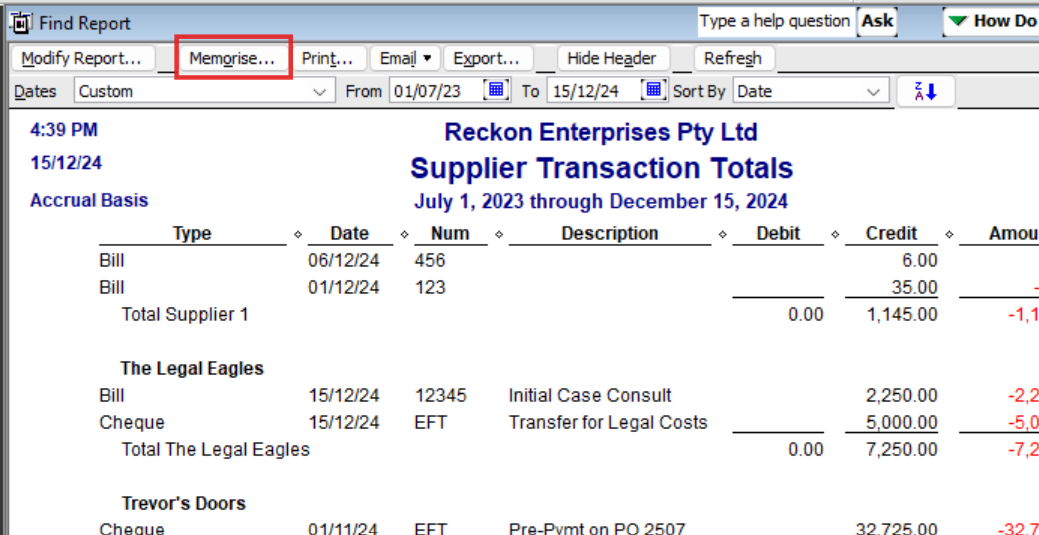Click the Memorise button
The width and height of the screenshot is (1039, 535).
point(233,58)
